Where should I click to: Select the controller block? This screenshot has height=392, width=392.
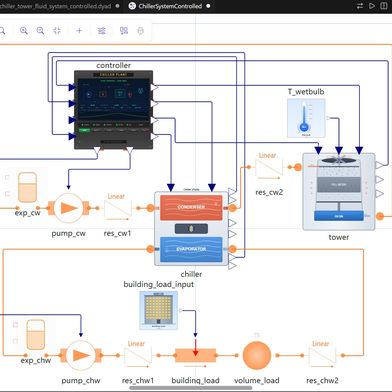click(113, 109)
